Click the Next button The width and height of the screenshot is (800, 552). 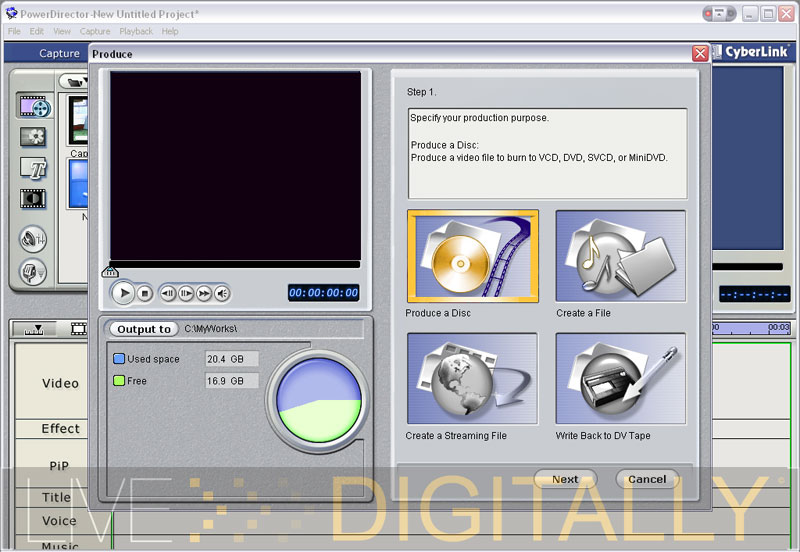565,479
